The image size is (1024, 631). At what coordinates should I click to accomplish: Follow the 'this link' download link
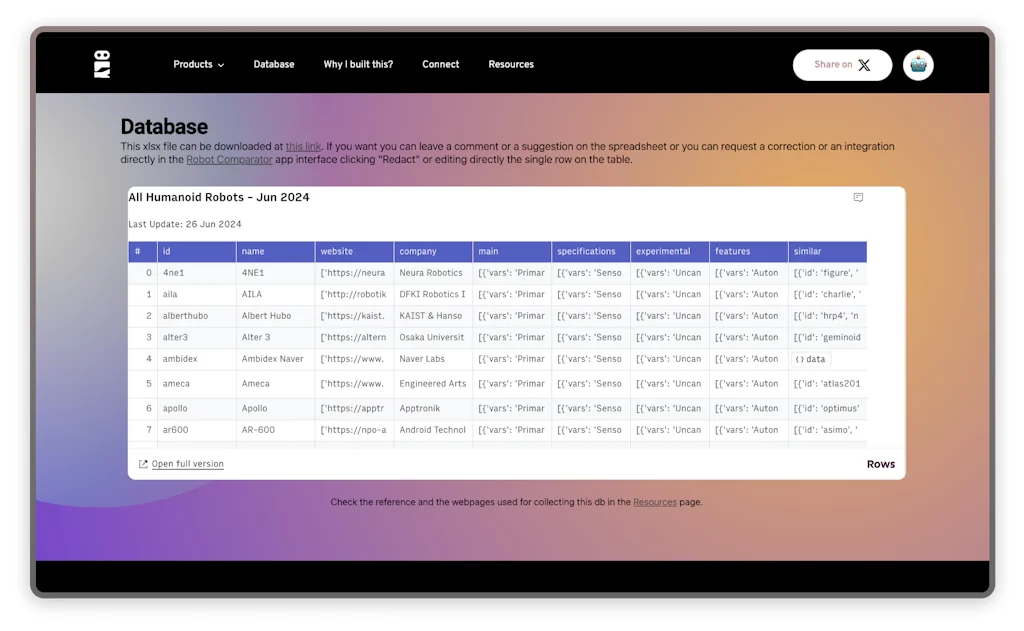click(x=303, y=146)
